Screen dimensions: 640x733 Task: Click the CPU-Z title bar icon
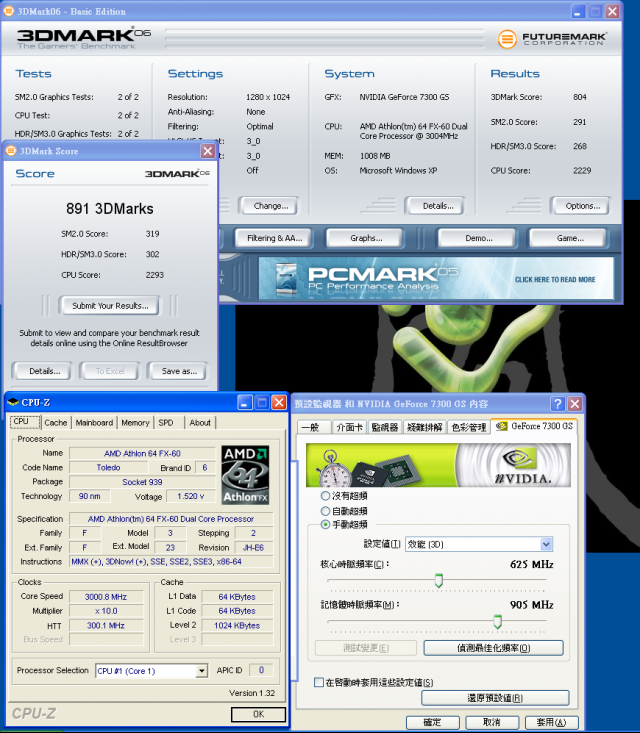[x=13, y=402]
